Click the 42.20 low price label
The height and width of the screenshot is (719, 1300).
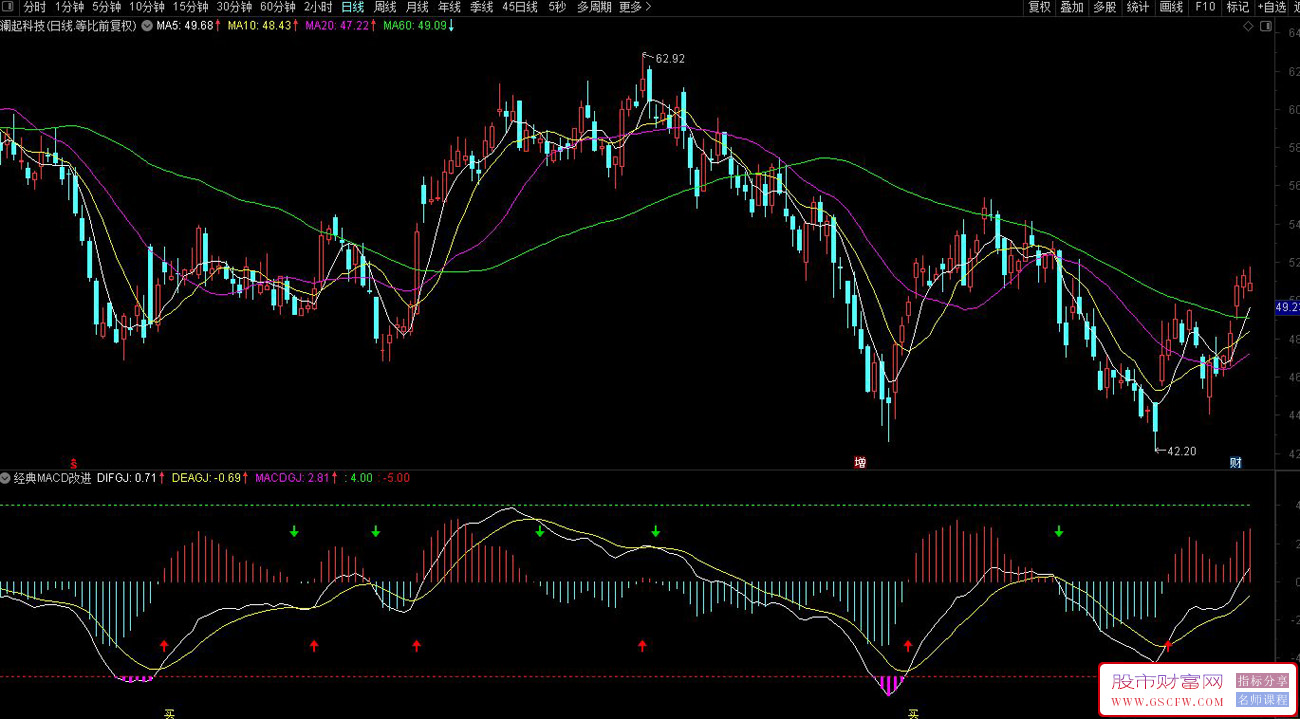point(1182,451)
